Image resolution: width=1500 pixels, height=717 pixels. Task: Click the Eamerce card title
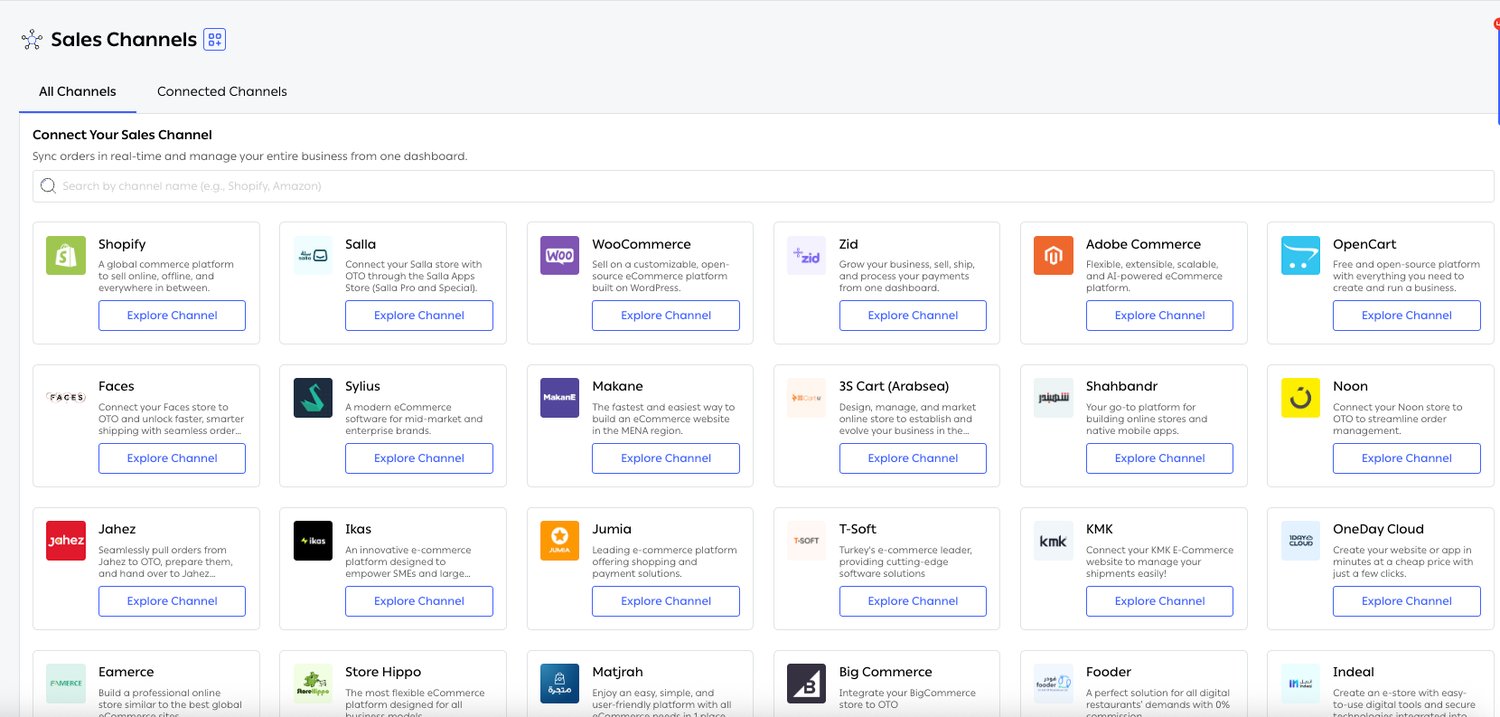[x=126, y=672]
